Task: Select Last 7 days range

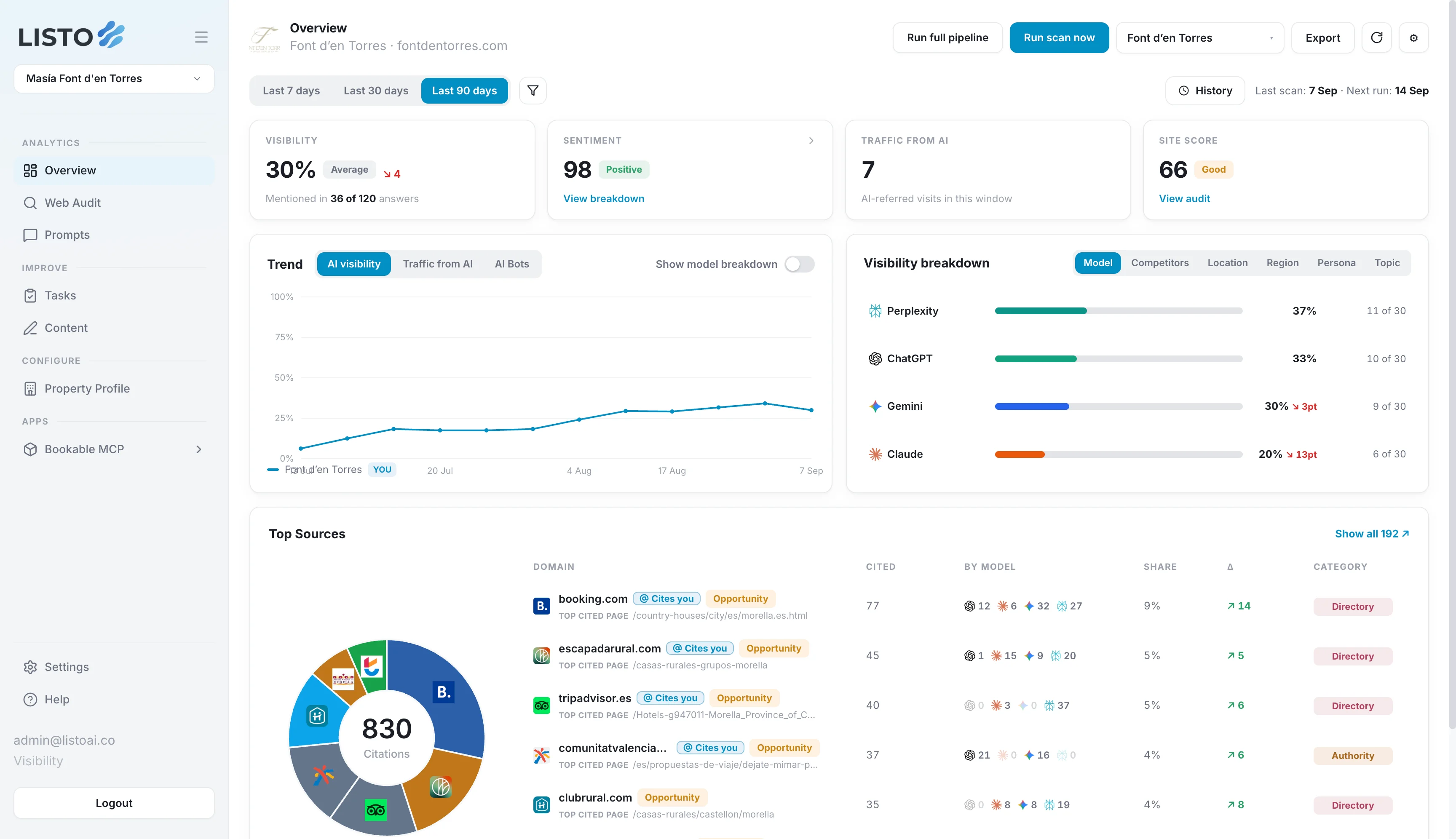Action: coord(291,91)
